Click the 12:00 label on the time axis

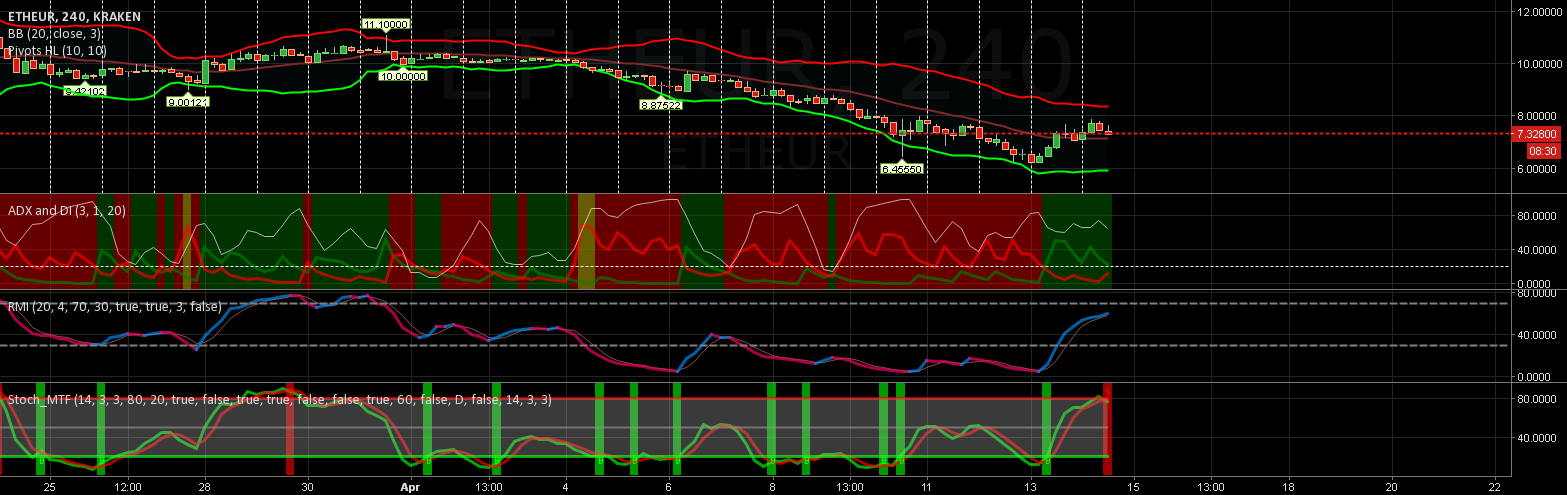(128, 486)
